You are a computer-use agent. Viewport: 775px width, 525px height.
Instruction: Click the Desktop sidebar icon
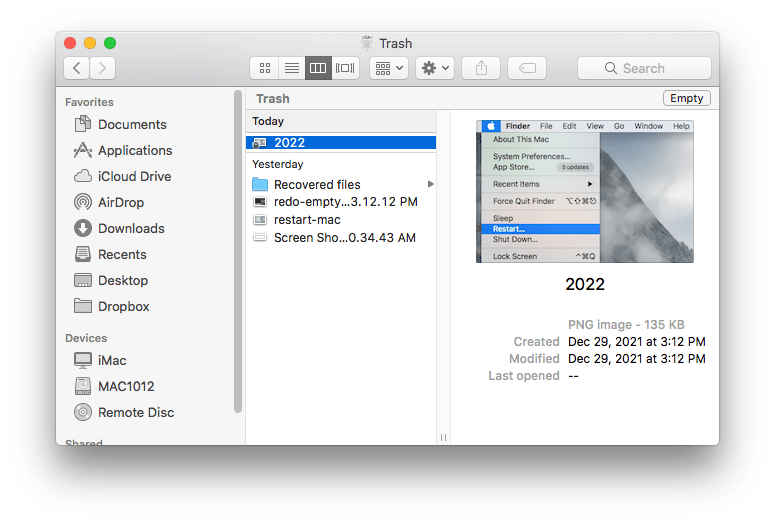point(83,280)
